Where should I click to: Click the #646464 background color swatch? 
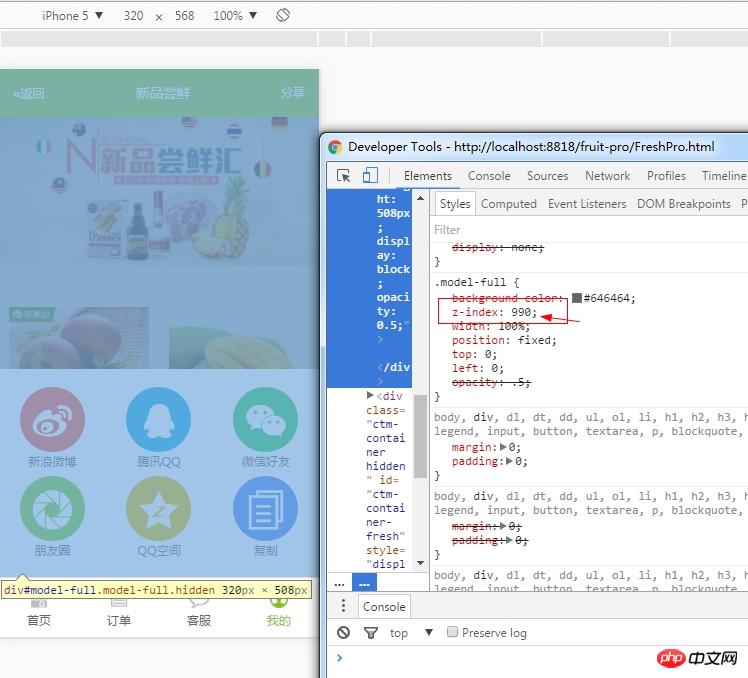(577, 298)
